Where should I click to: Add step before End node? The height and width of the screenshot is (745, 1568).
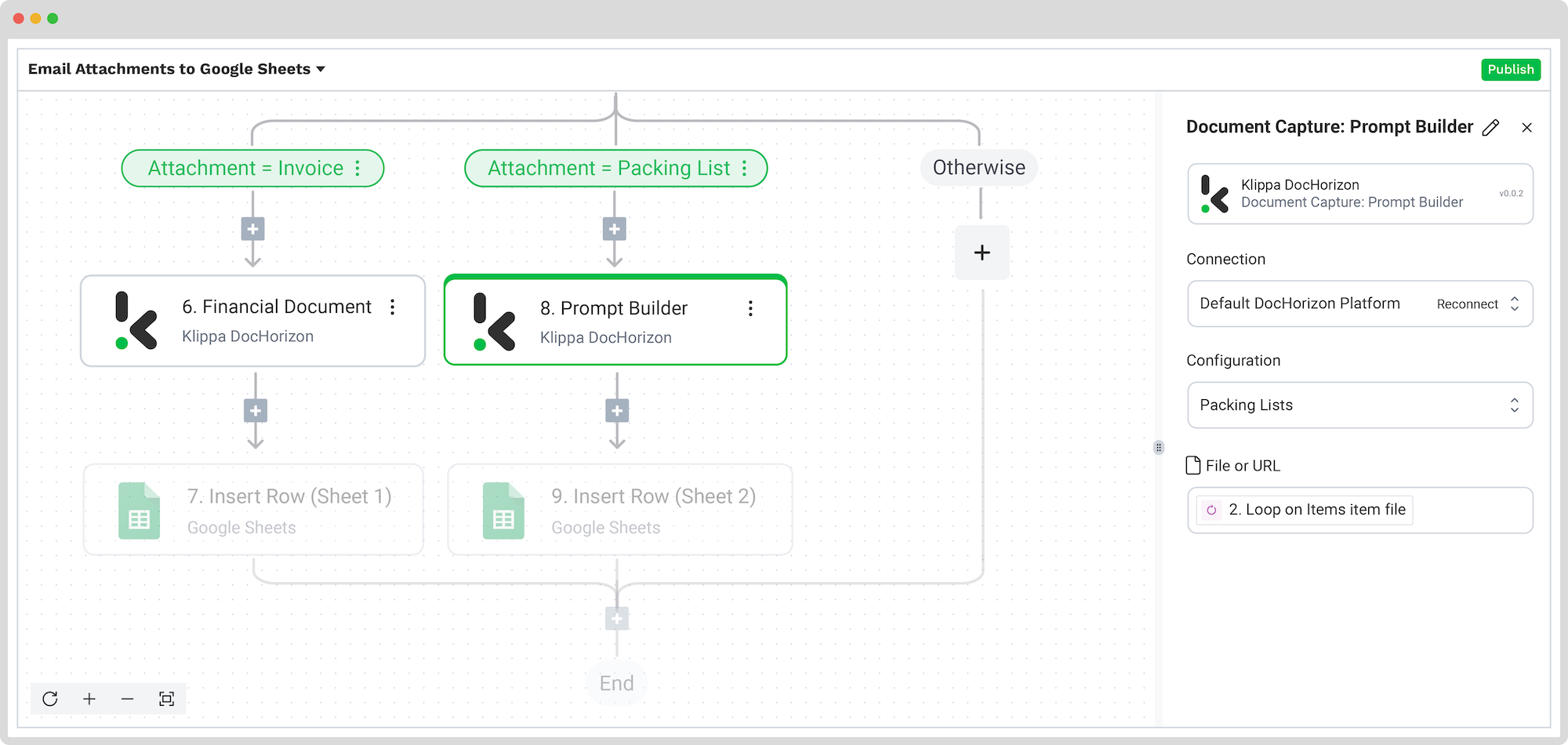617,619
